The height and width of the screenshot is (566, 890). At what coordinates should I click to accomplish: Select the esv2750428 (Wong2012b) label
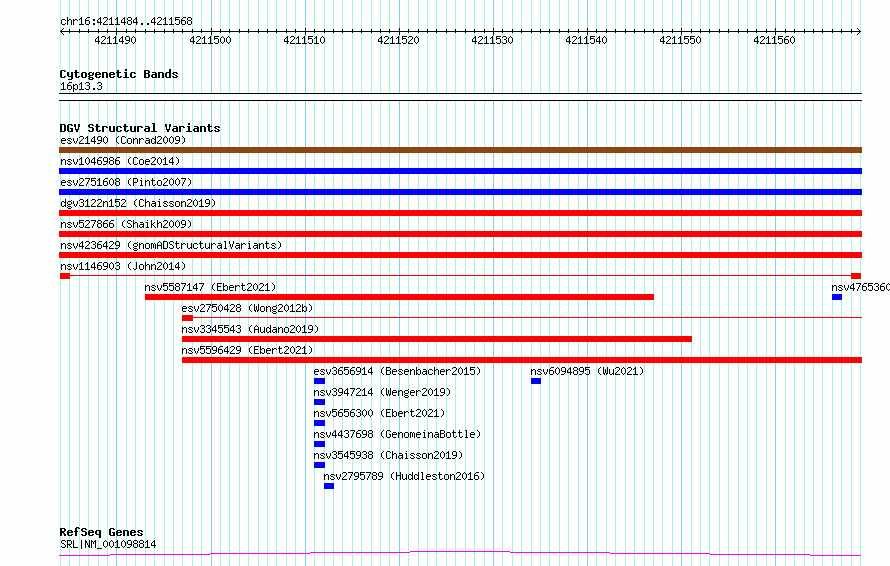(x=247, y=308)
